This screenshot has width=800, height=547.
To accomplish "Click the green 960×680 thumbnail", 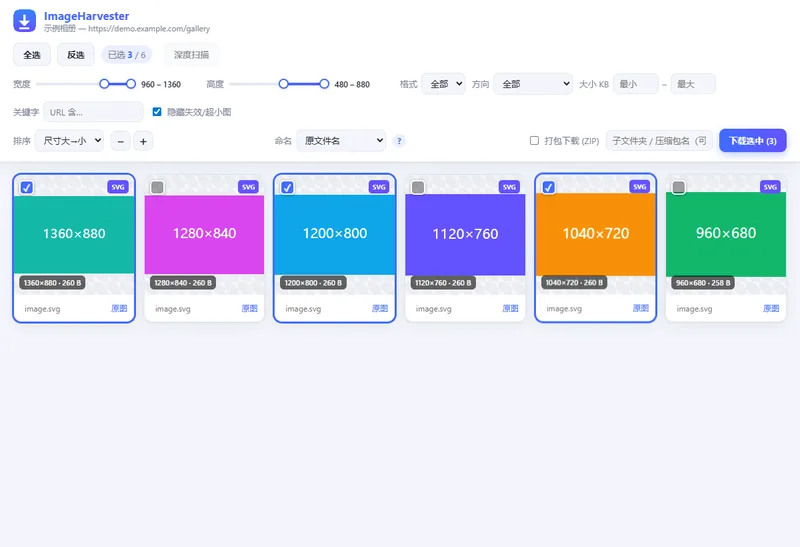I will coord(726,234).
